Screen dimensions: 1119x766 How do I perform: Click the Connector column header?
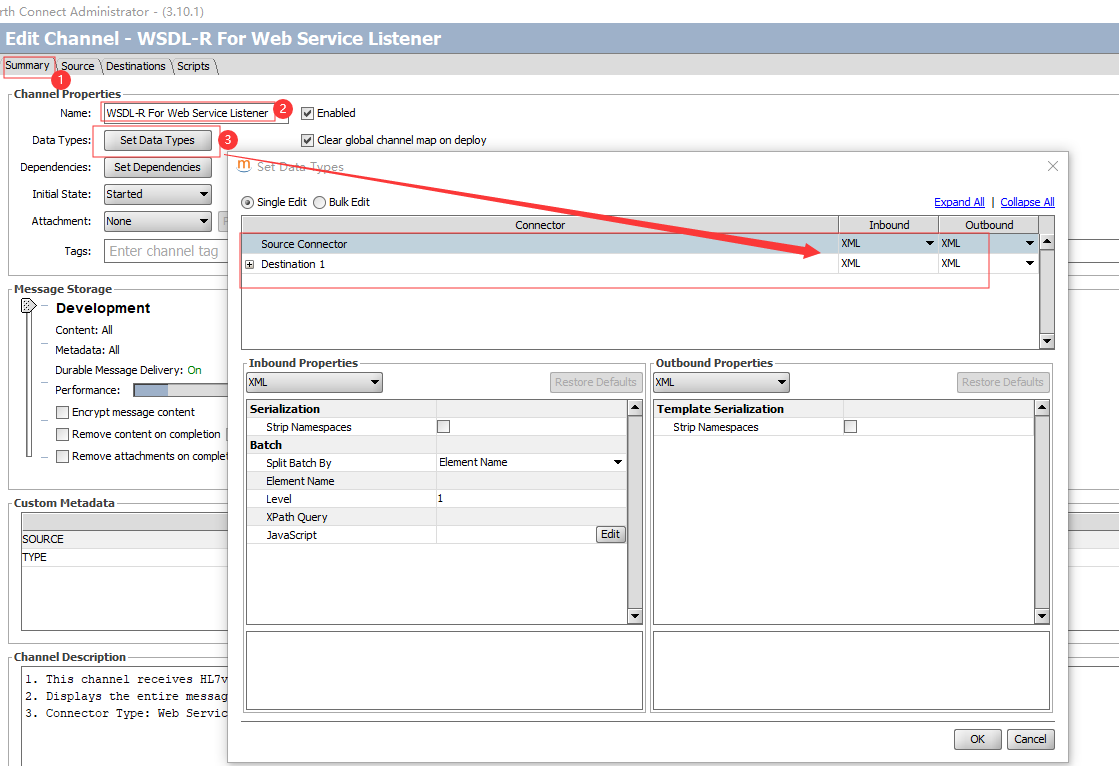point(540,225)
